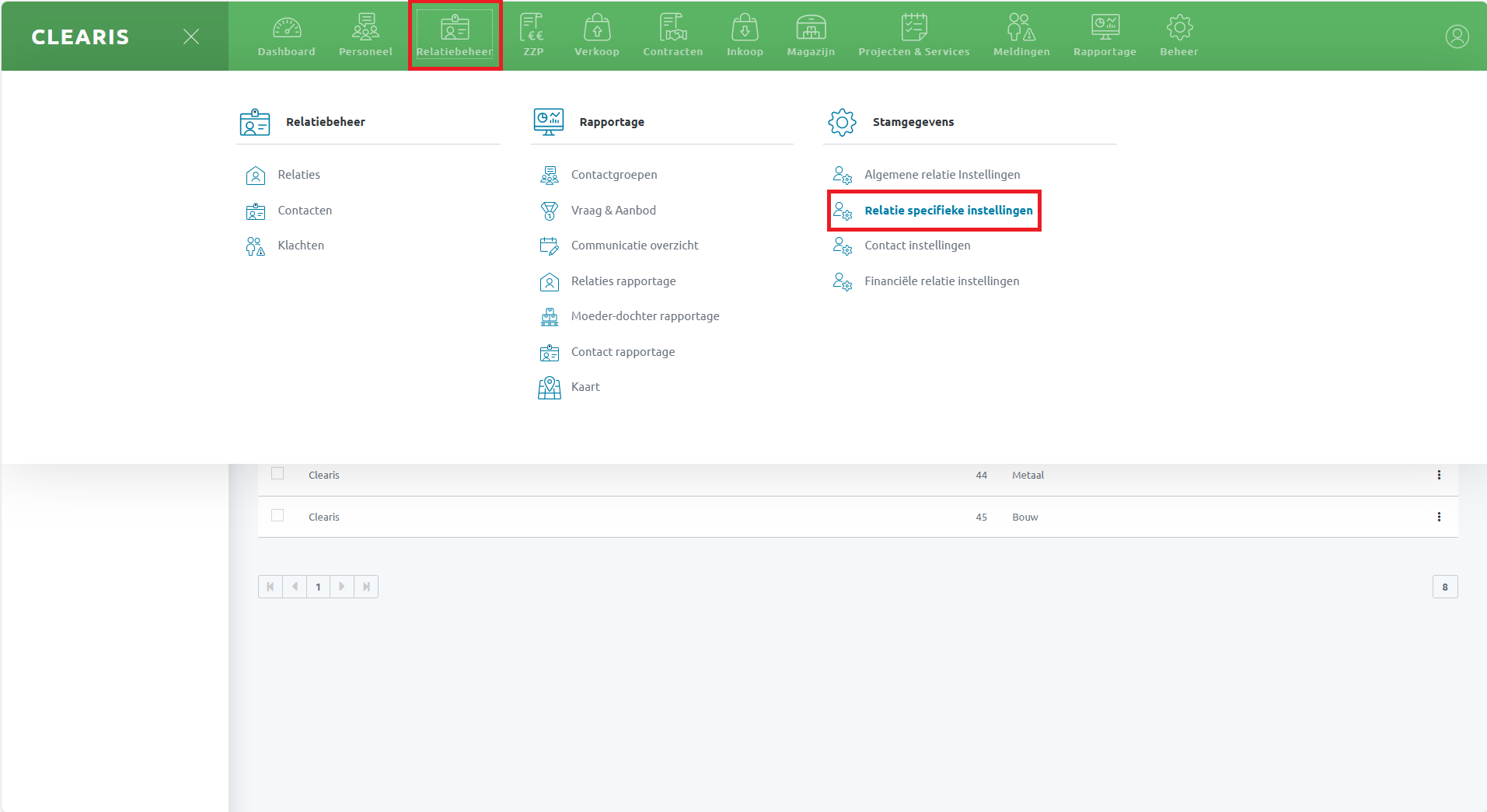Go to the next page arrow
1487x812 pixels.
342,587
